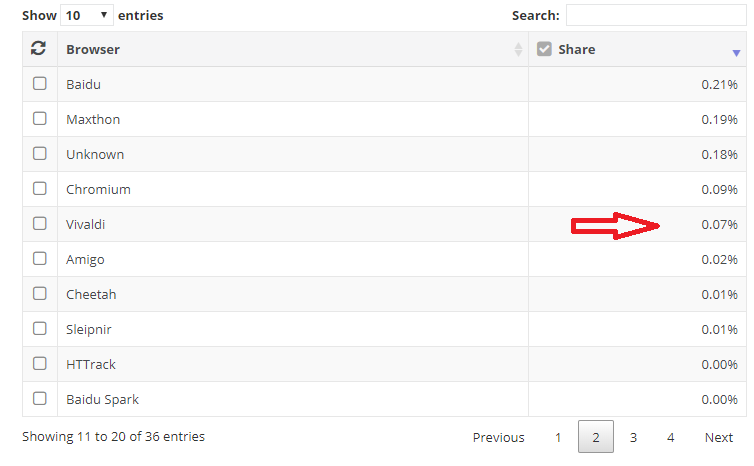This screenshot has height=466, width=754.
Task: Select the HTTrack row checkbox
Action: tap(40, 364)
